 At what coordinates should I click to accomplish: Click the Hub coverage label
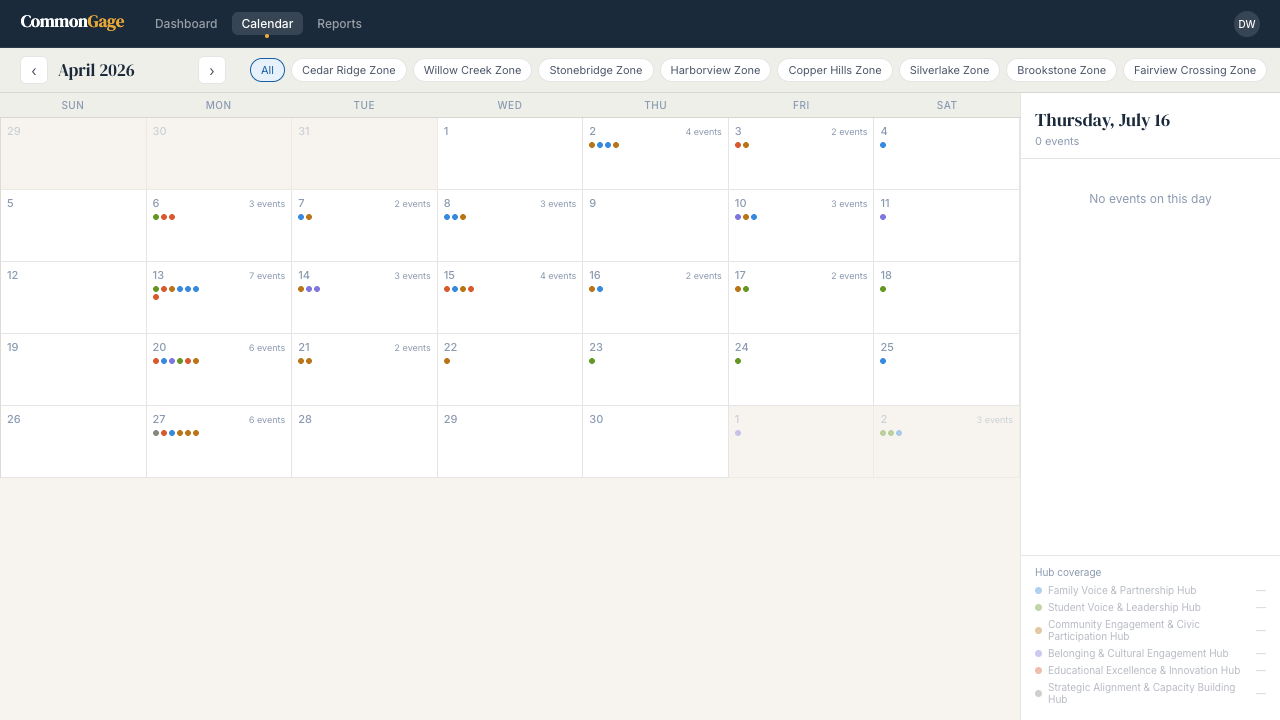coord(1068,572)
